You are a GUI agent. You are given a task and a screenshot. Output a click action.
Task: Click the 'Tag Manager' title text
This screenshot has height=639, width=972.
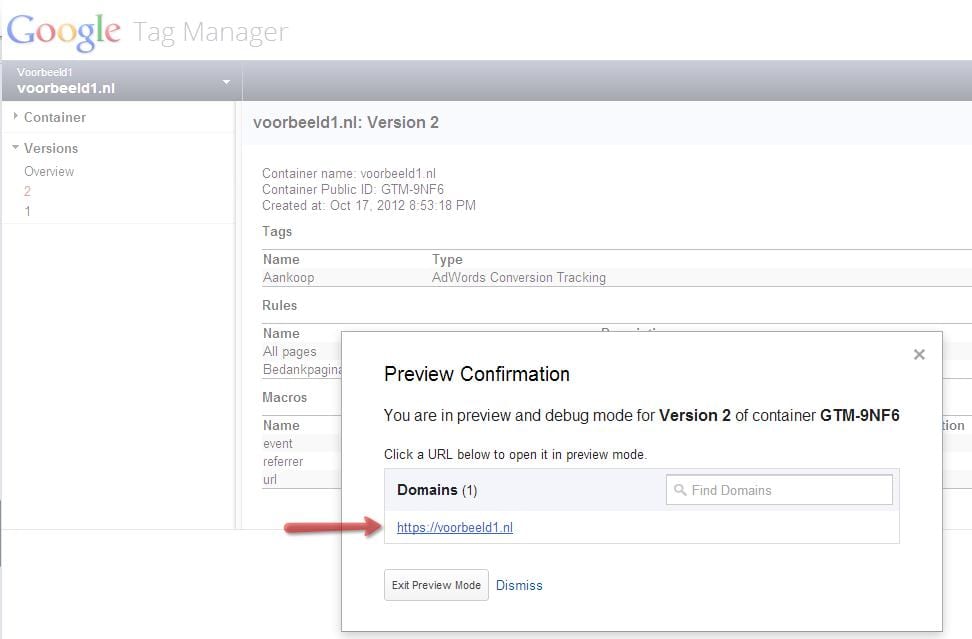coord(211,32)
